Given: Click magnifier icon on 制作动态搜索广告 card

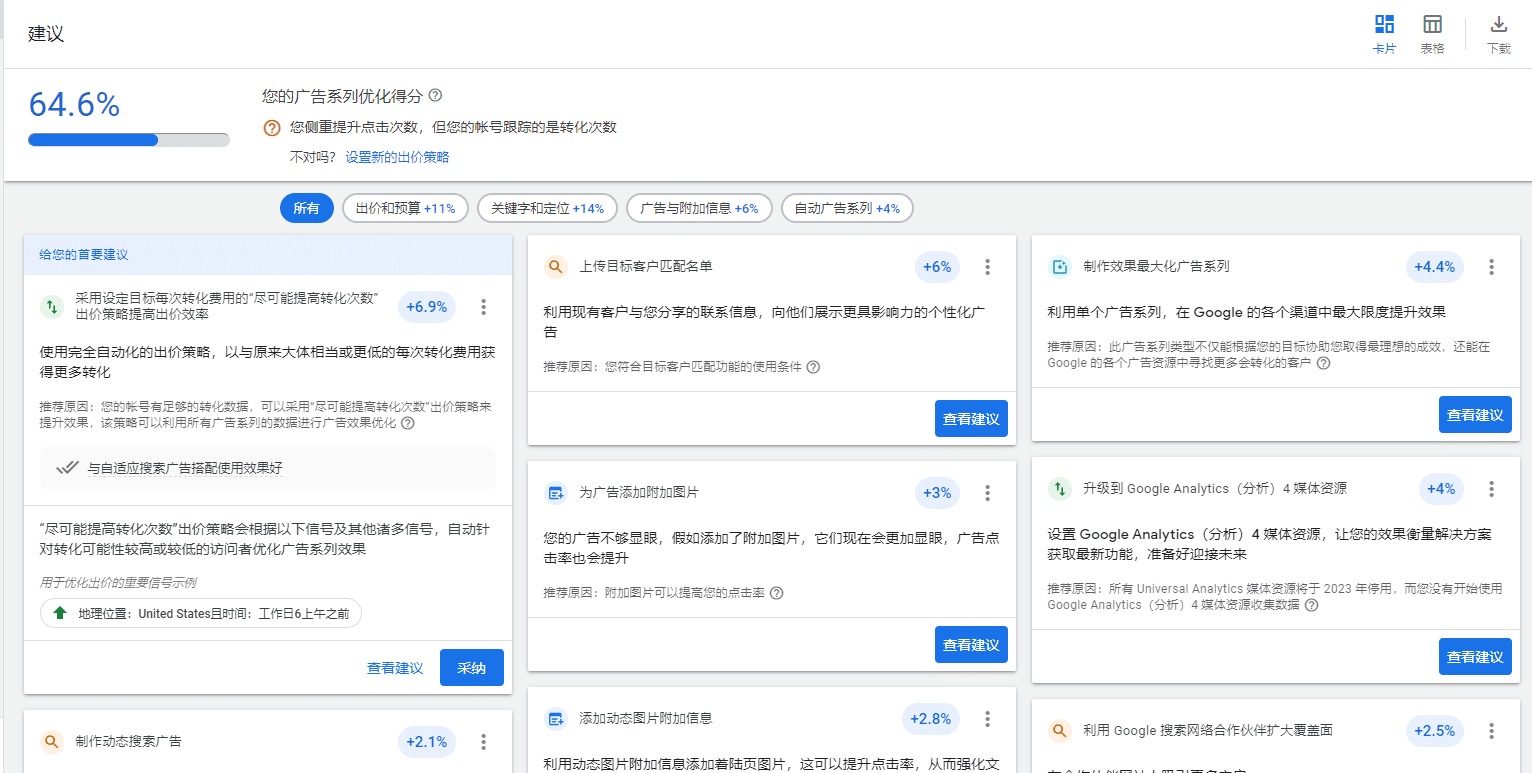Looking at the screenshot, I should [x=52, y=742].
